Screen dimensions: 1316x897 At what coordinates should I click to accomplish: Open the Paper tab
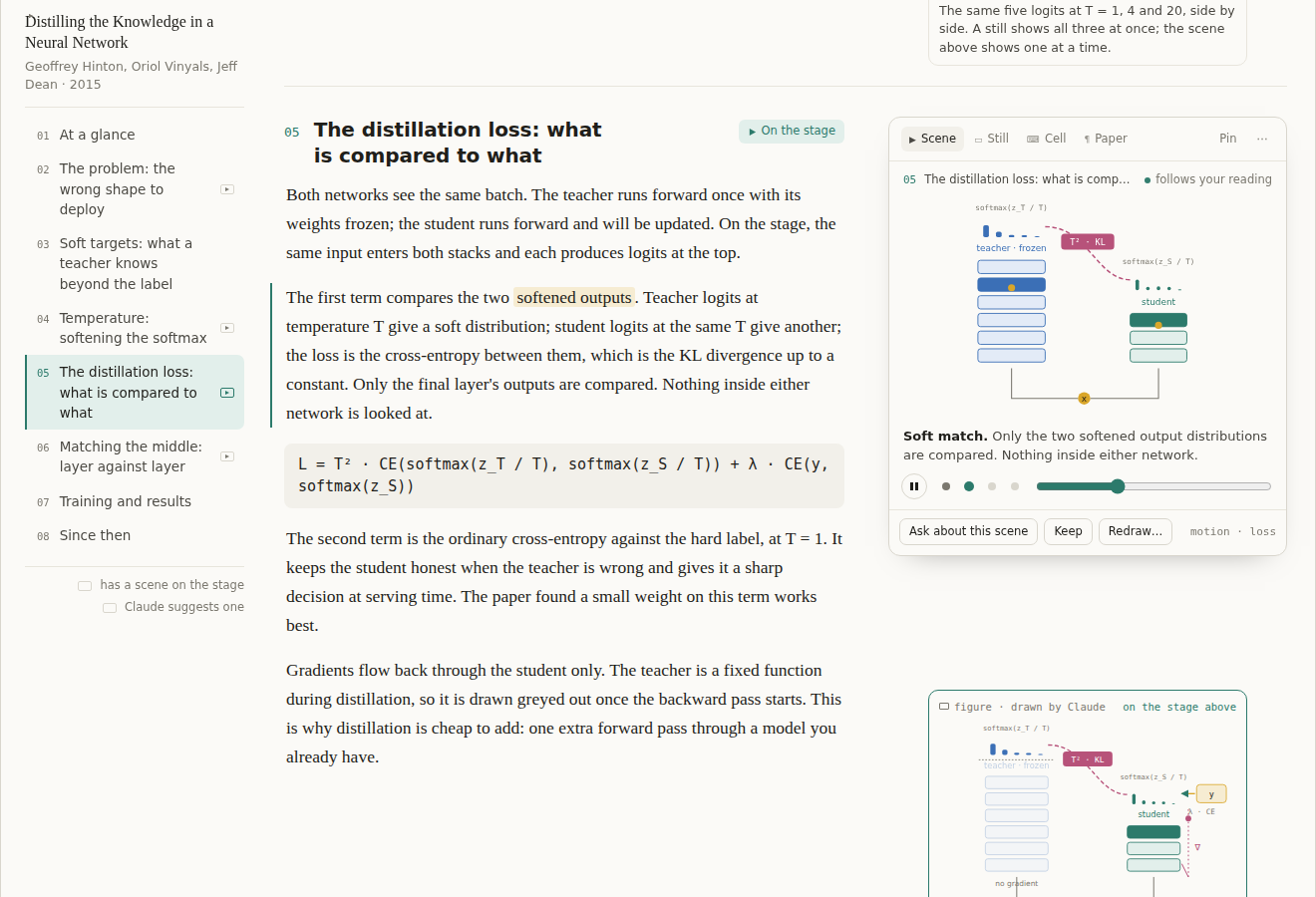click(x=1106, y=139)
